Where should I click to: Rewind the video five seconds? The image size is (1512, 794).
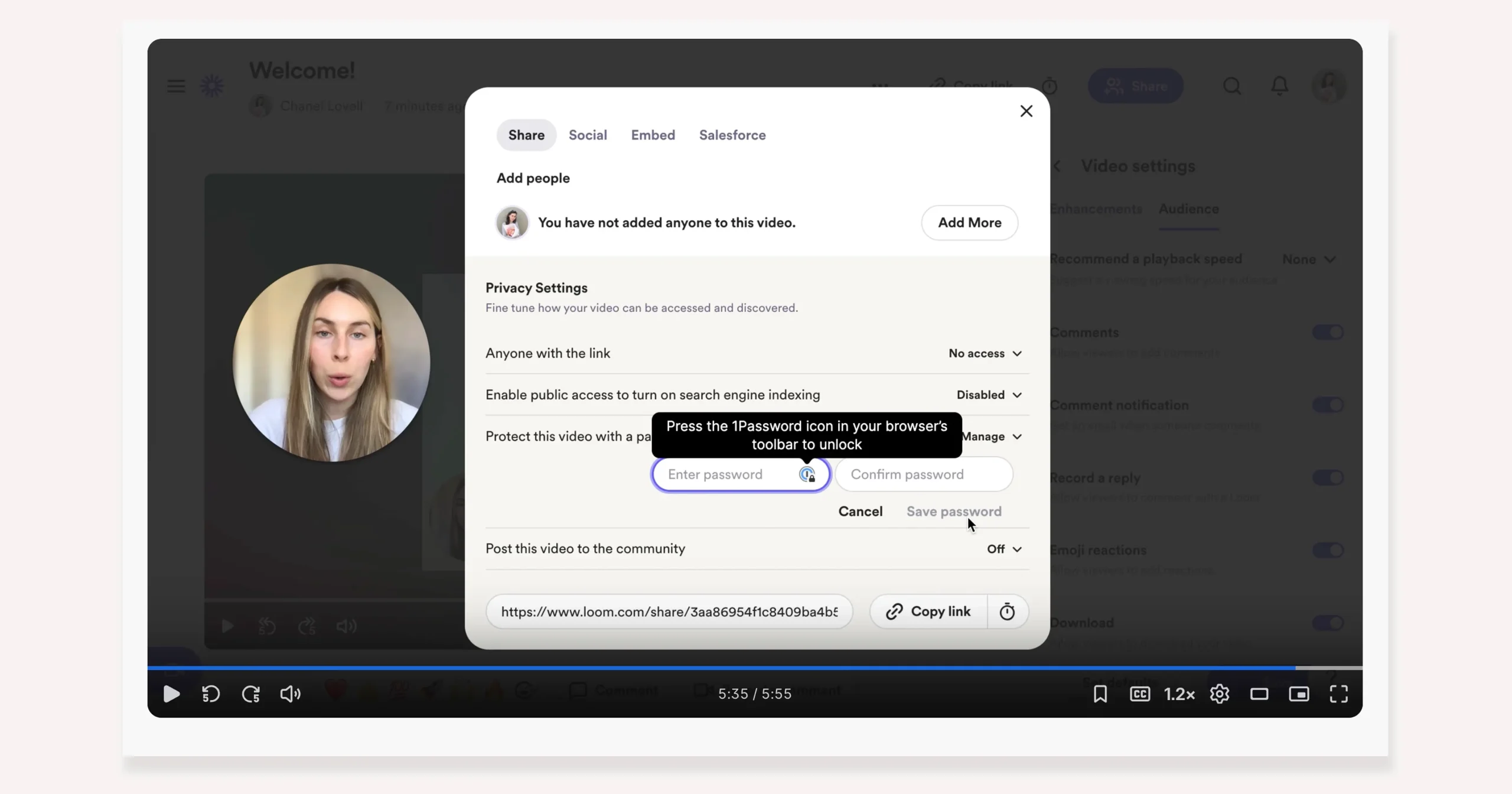pos(211,694)
